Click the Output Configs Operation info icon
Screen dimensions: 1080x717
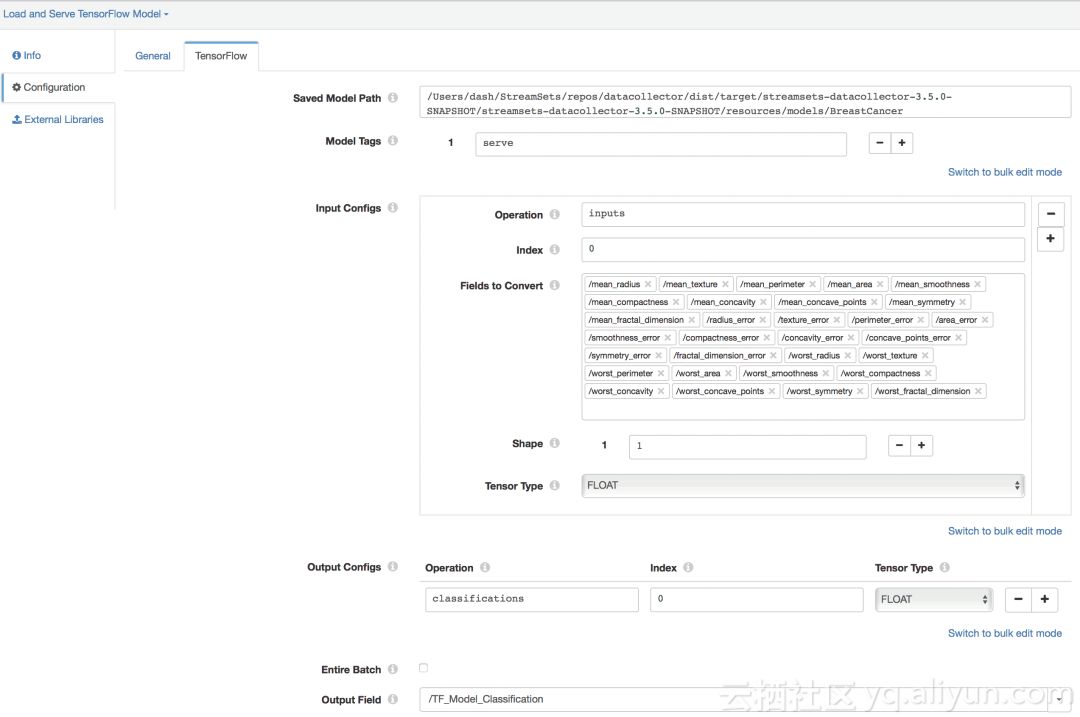485,567
